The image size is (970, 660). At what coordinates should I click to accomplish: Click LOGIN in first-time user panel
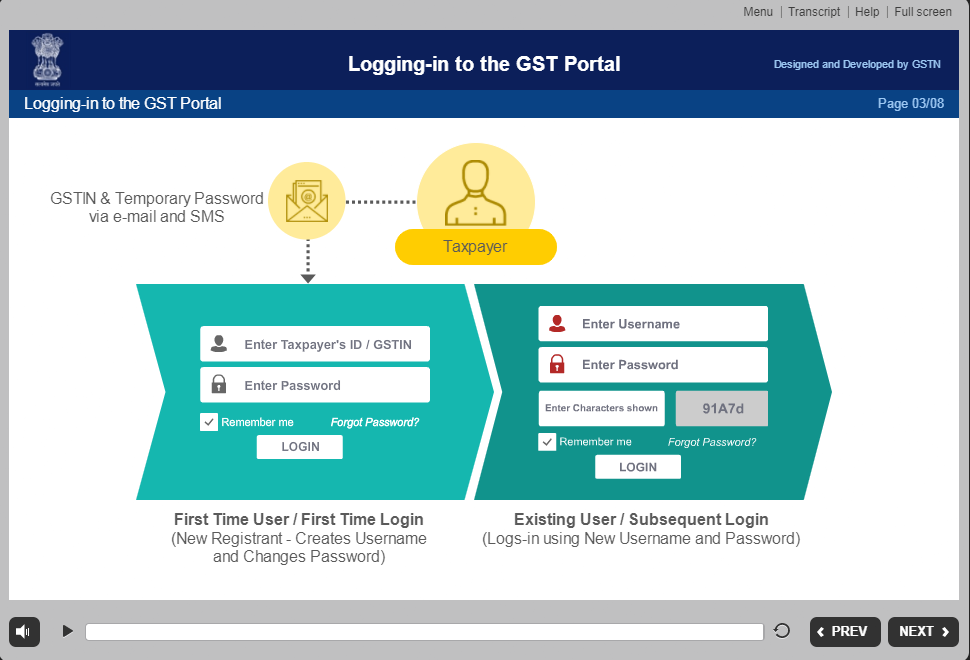(x=300, y=447)
